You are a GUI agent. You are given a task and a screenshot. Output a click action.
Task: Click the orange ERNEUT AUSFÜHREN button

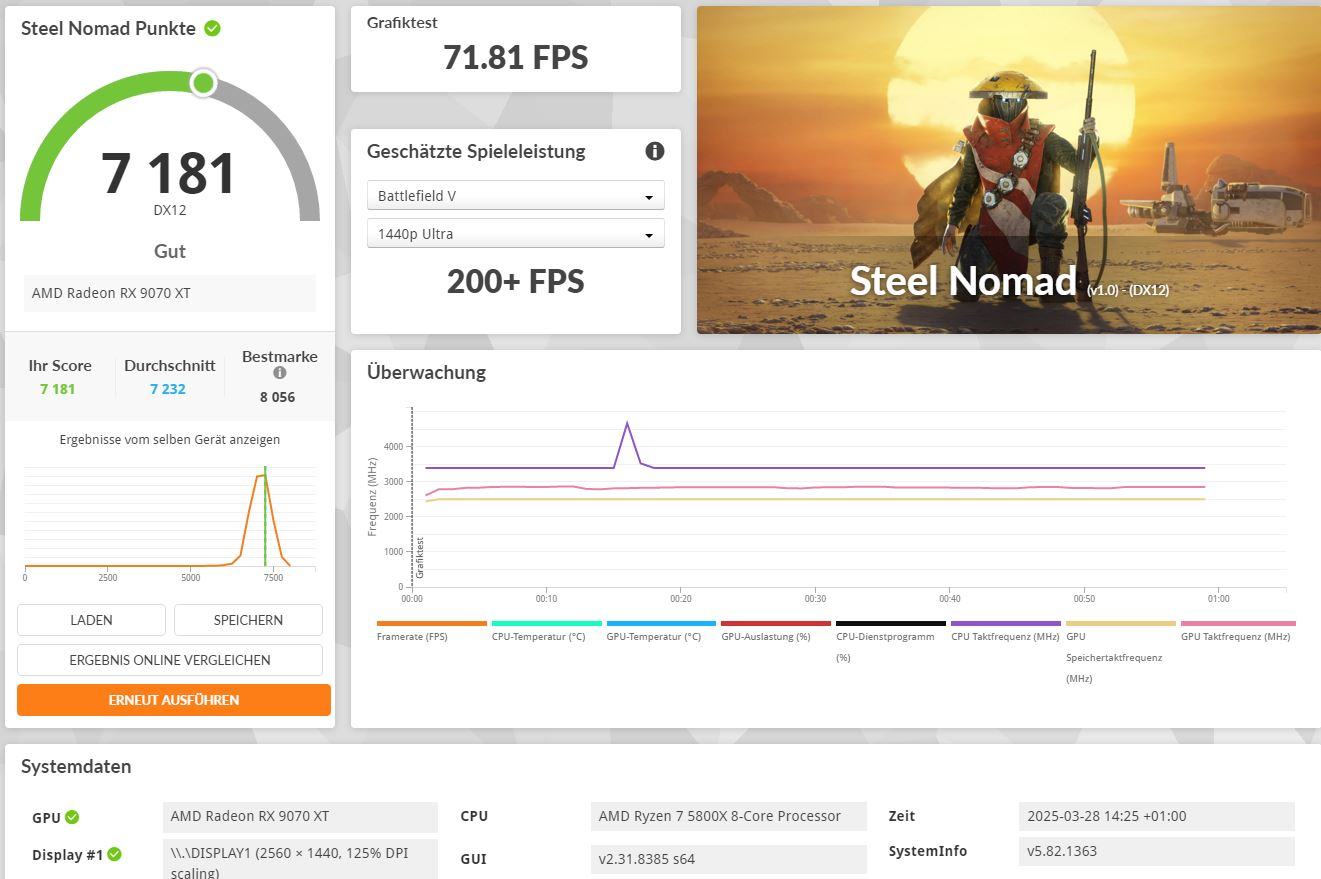tap(174, 700)
